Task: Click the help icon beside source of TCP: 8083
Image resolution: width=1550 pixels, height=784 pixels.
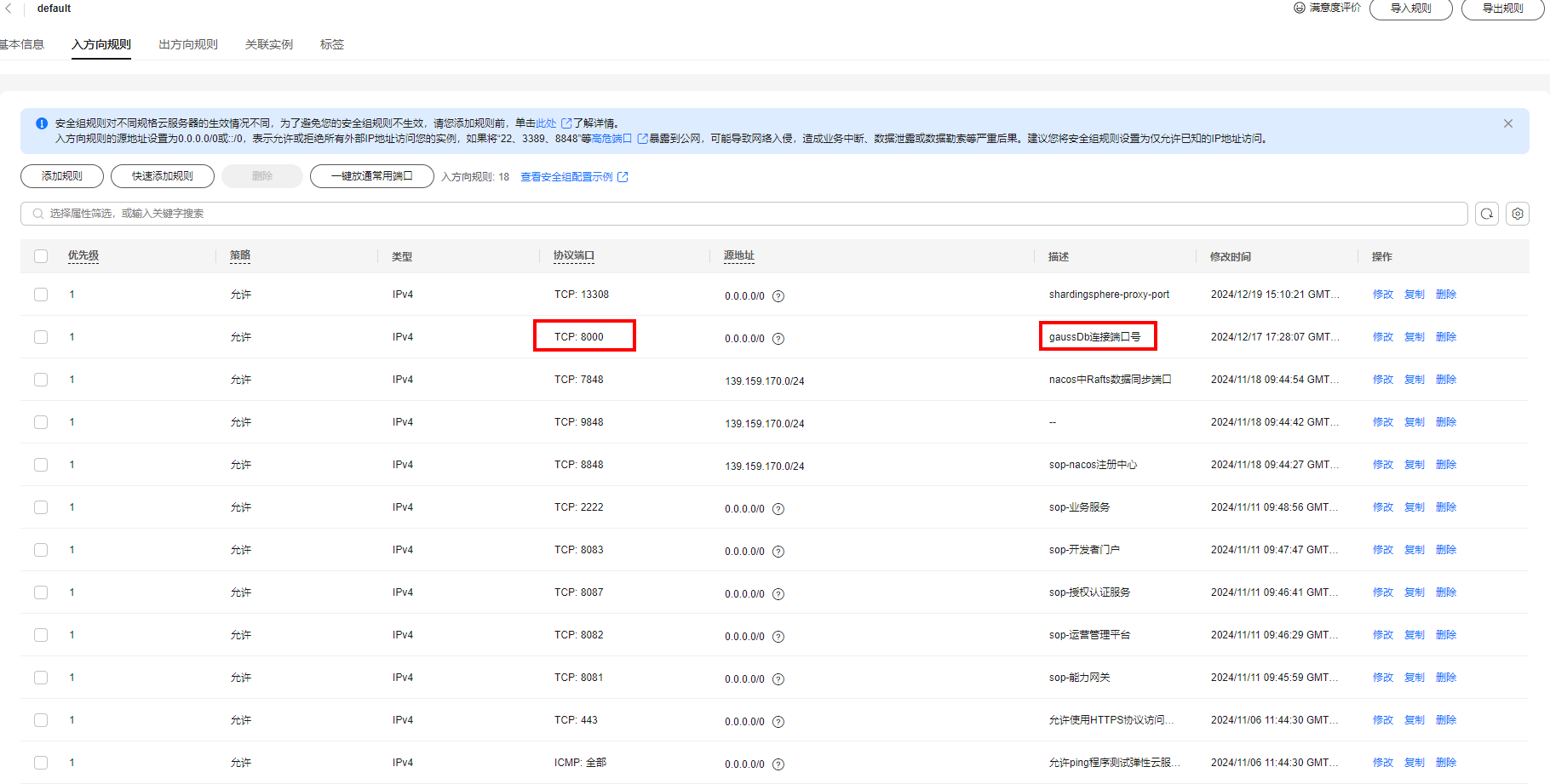Action: (778, 552)
